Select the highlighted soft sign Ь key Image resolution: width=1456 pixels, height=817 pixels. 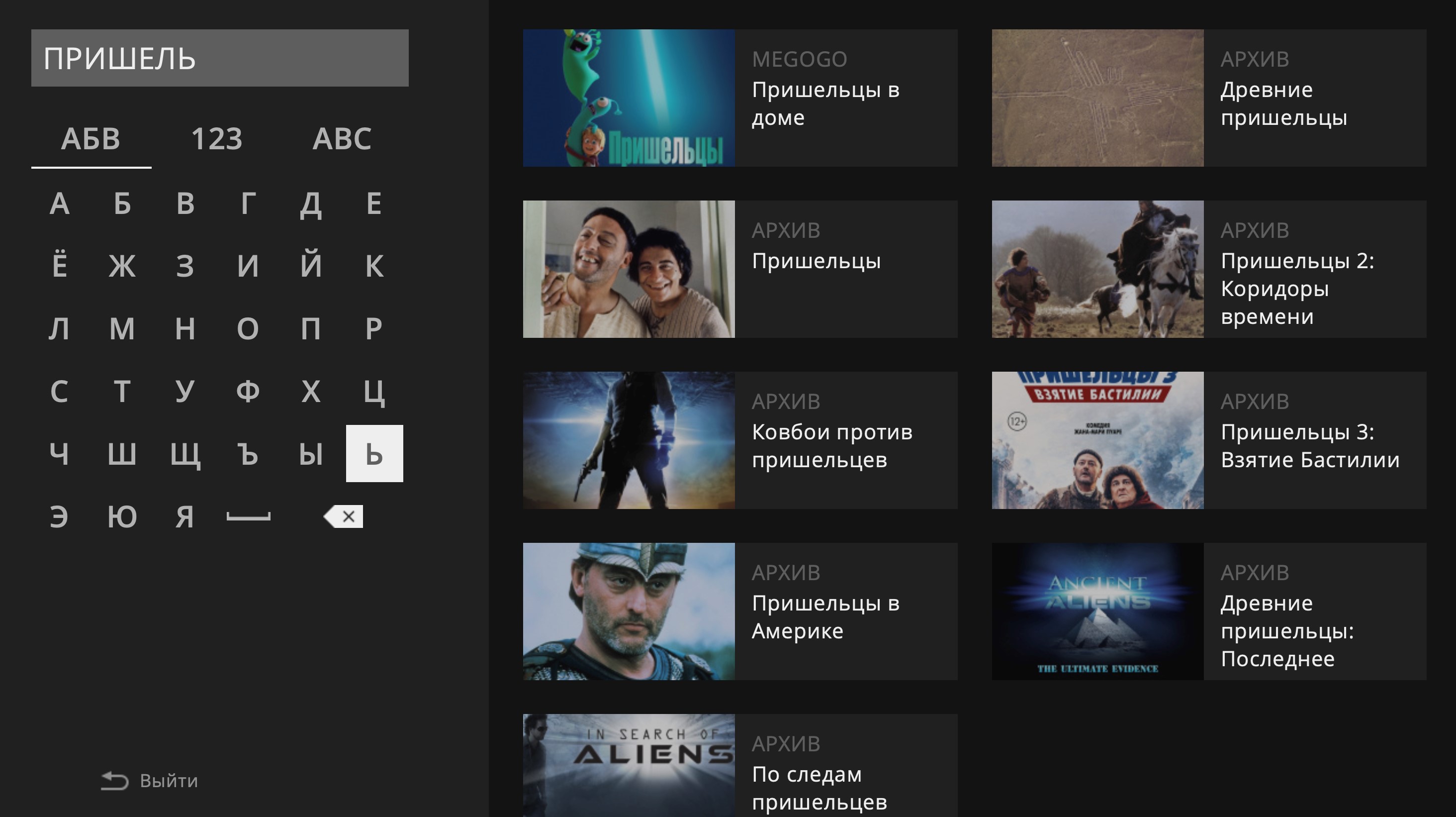(374, 453)
